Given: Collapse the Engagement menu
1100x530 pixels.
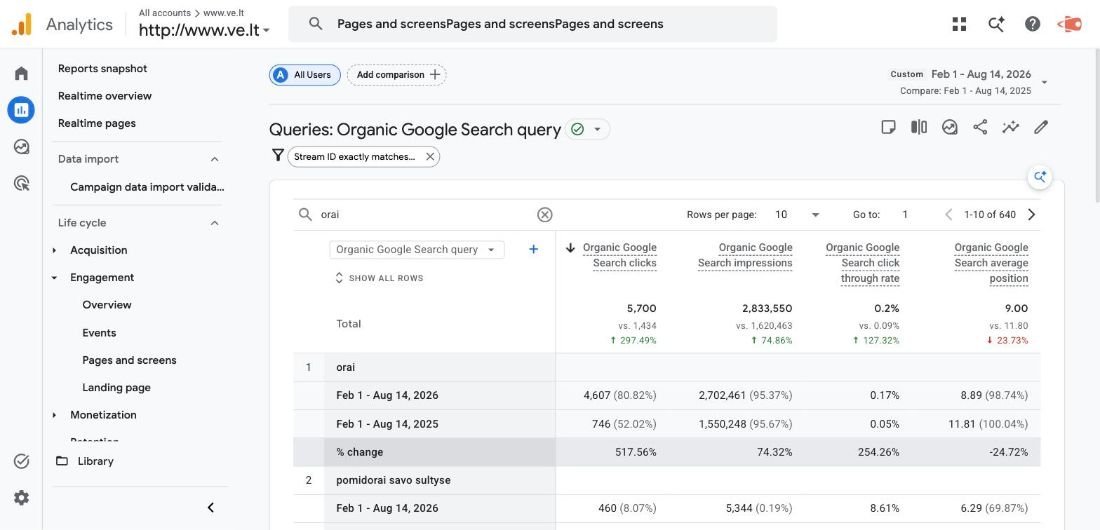Looking at the screenshot, I should coord(54,278).
